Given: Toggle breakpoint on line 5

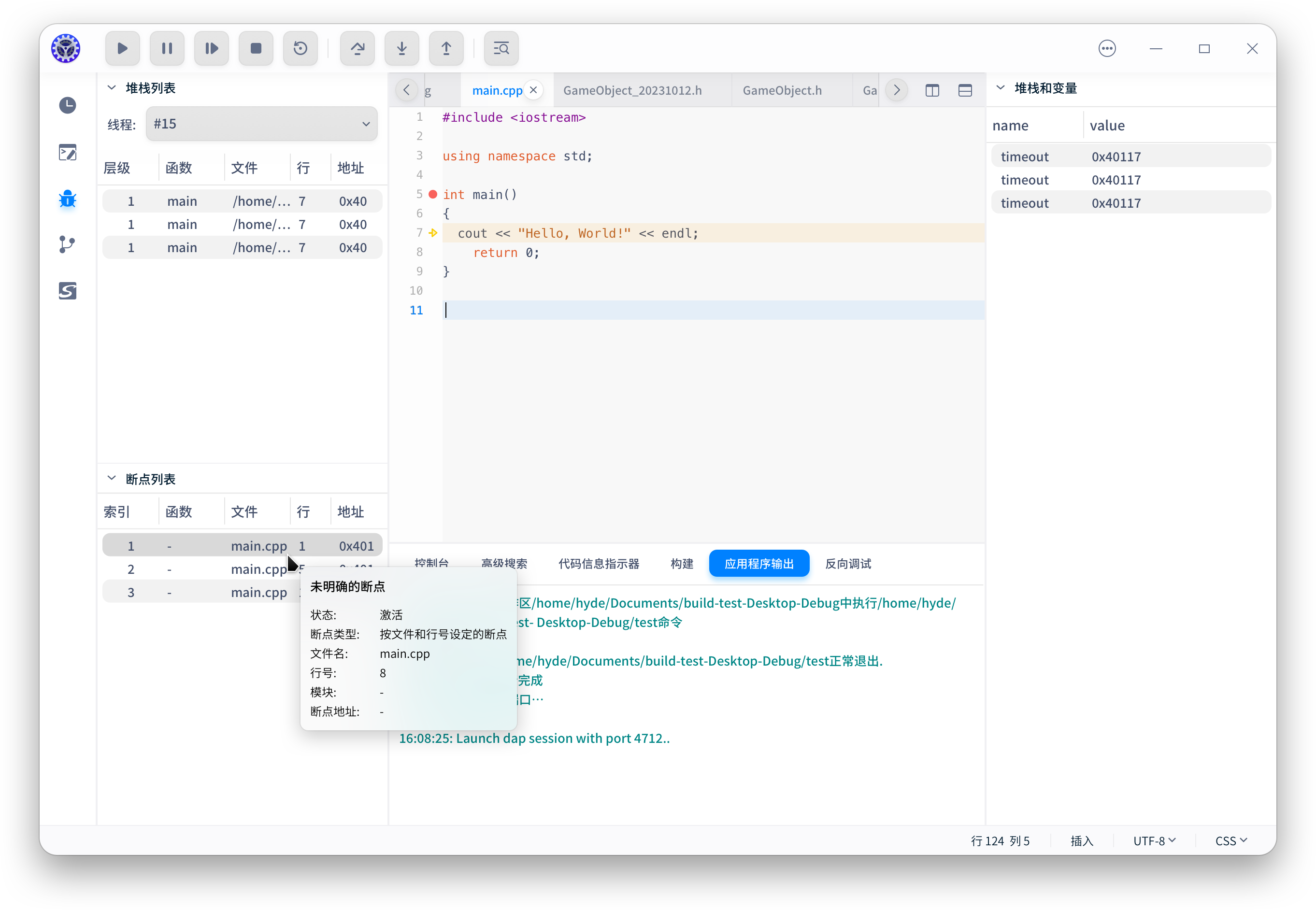Looking at the screenshot, I should pos(433,195).
